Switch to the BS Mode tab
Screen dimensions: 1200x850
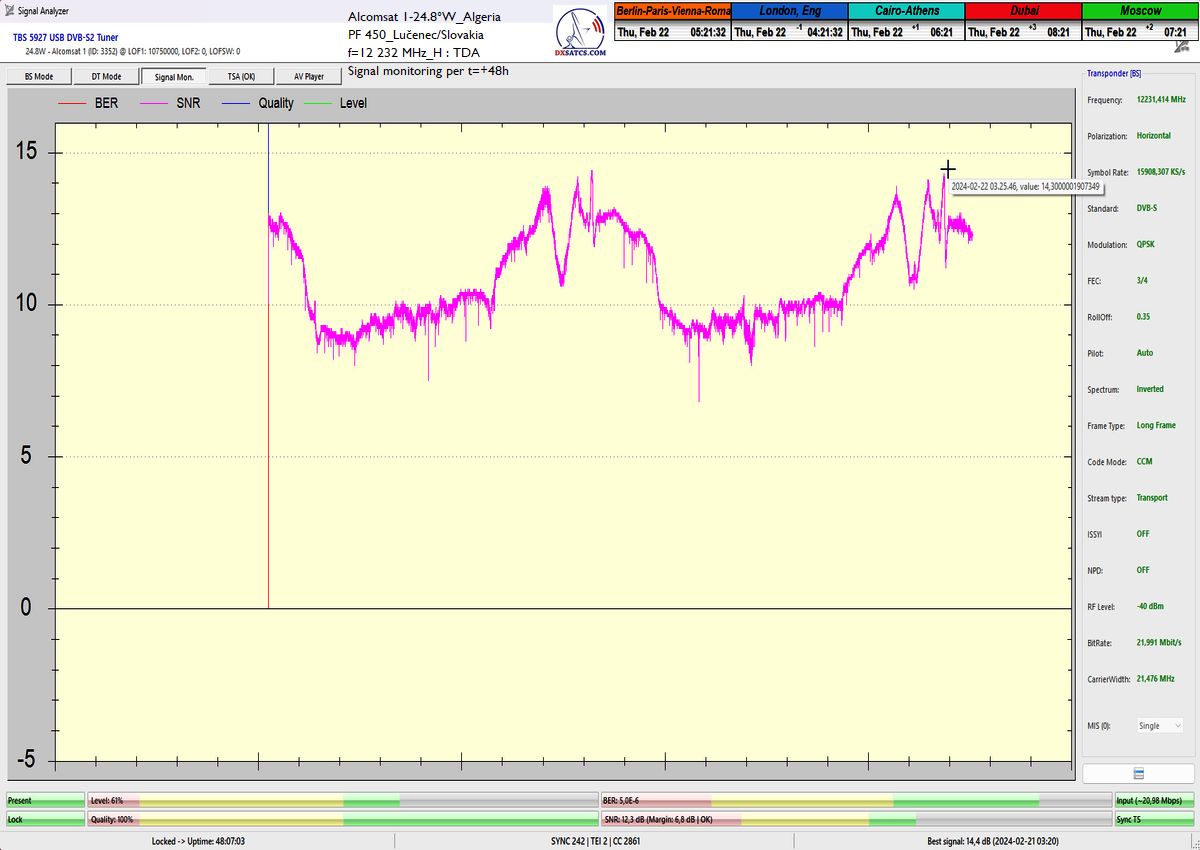click(38, 76)
